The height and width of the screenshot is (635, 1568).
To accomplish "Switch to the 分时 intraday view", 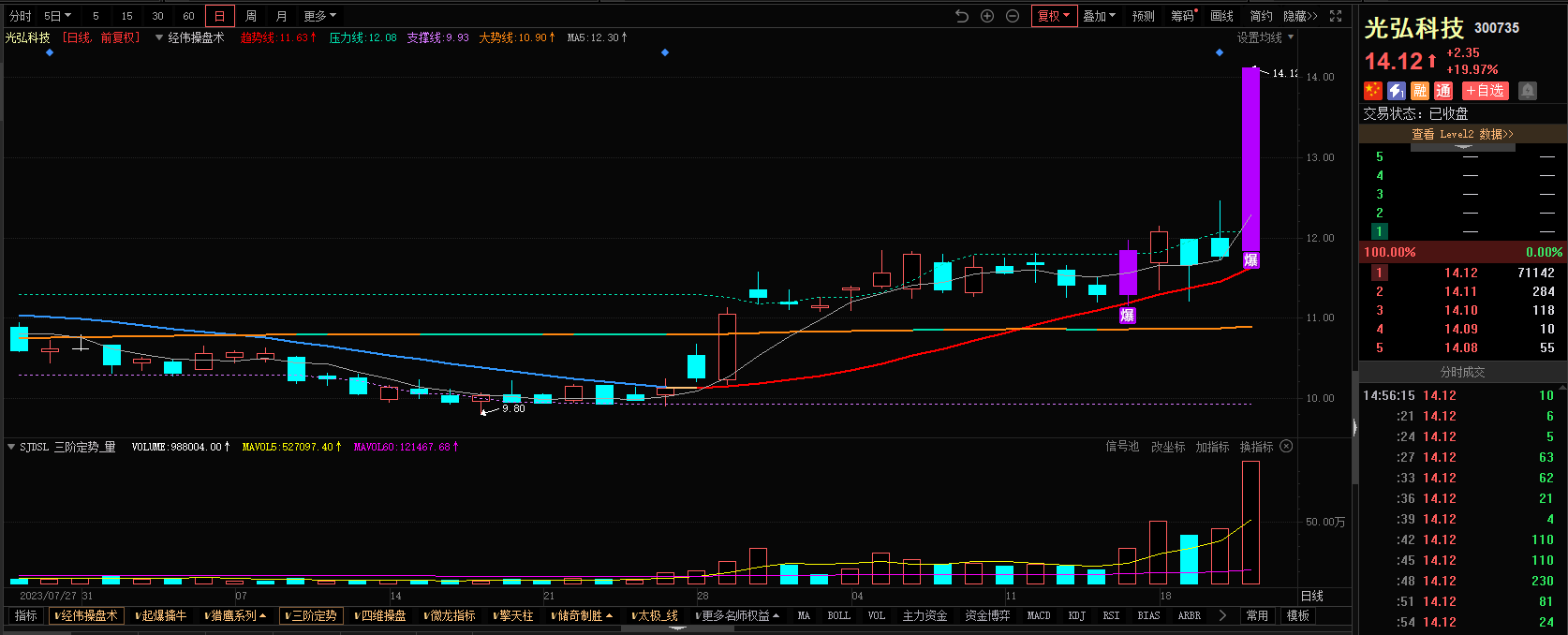I will [x=21, y=16].
